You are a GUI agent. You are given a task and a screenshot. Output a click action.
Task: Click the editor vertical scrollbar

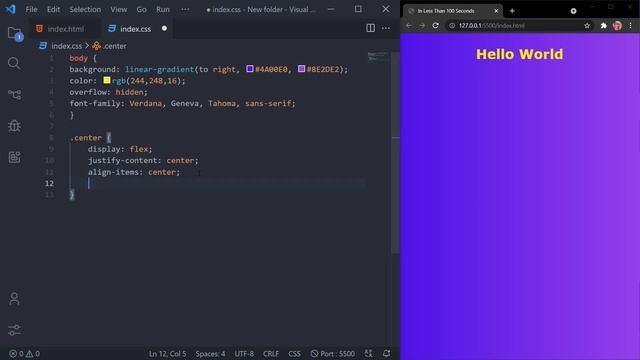[395, 153]
